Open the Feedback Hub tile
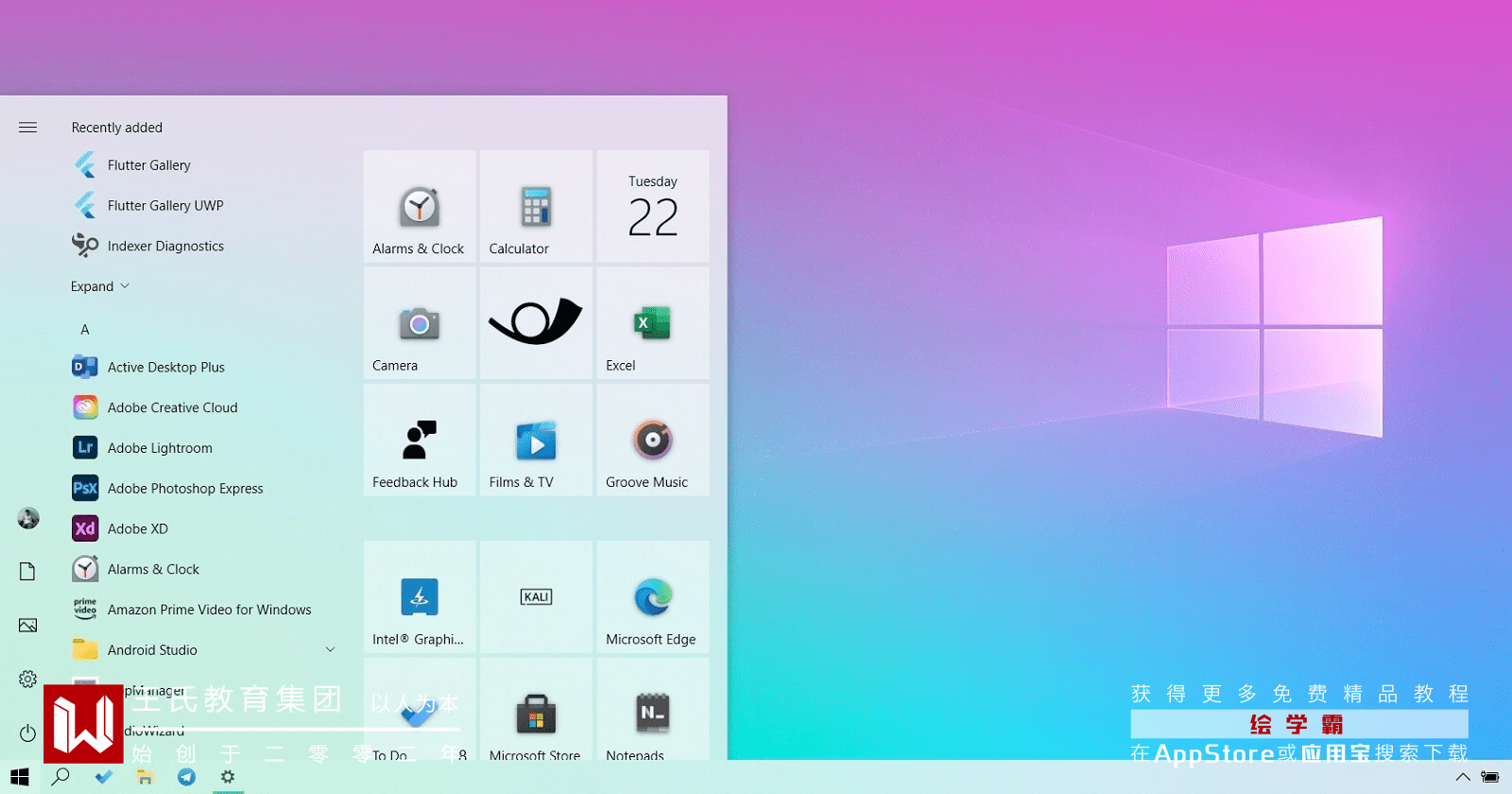The width and height of the screenshot is (1512, 794). point(420,440)
